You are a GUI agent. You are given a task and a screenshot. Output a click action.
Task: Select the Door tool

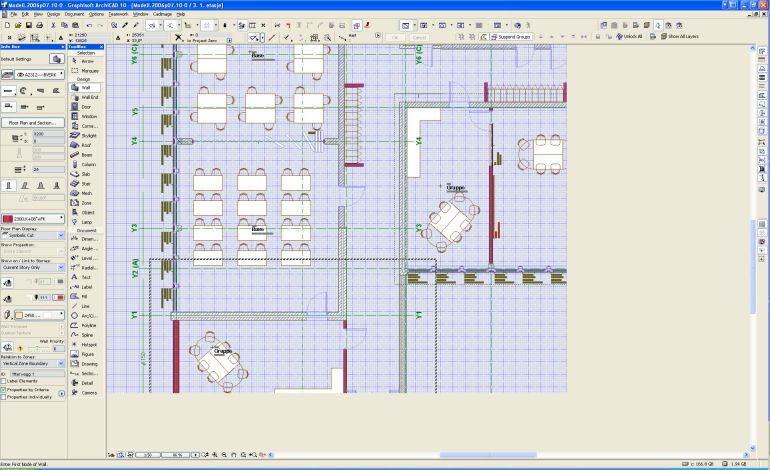(86, 107)
